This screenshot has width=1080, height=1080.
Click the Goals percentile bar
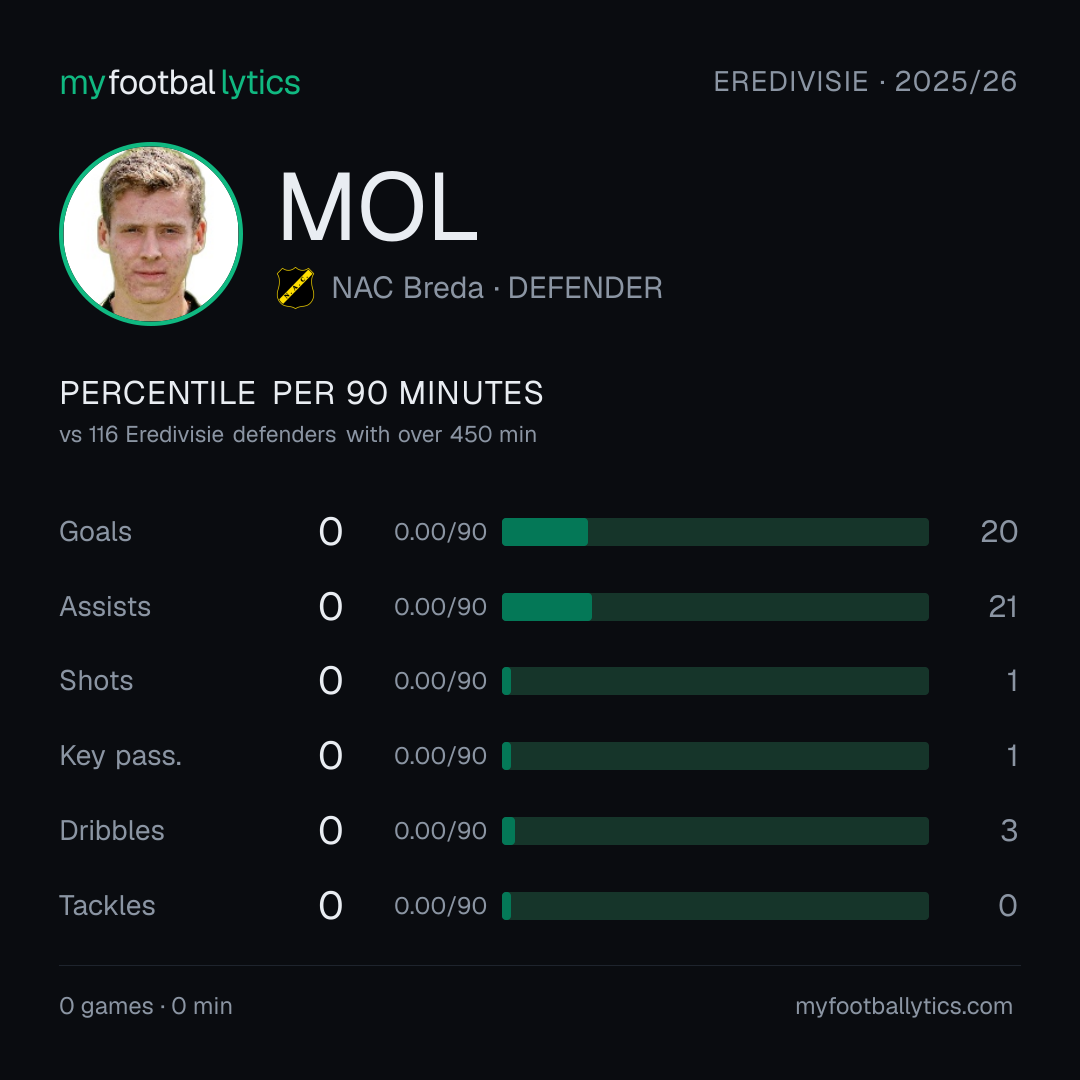pos(715,532)
